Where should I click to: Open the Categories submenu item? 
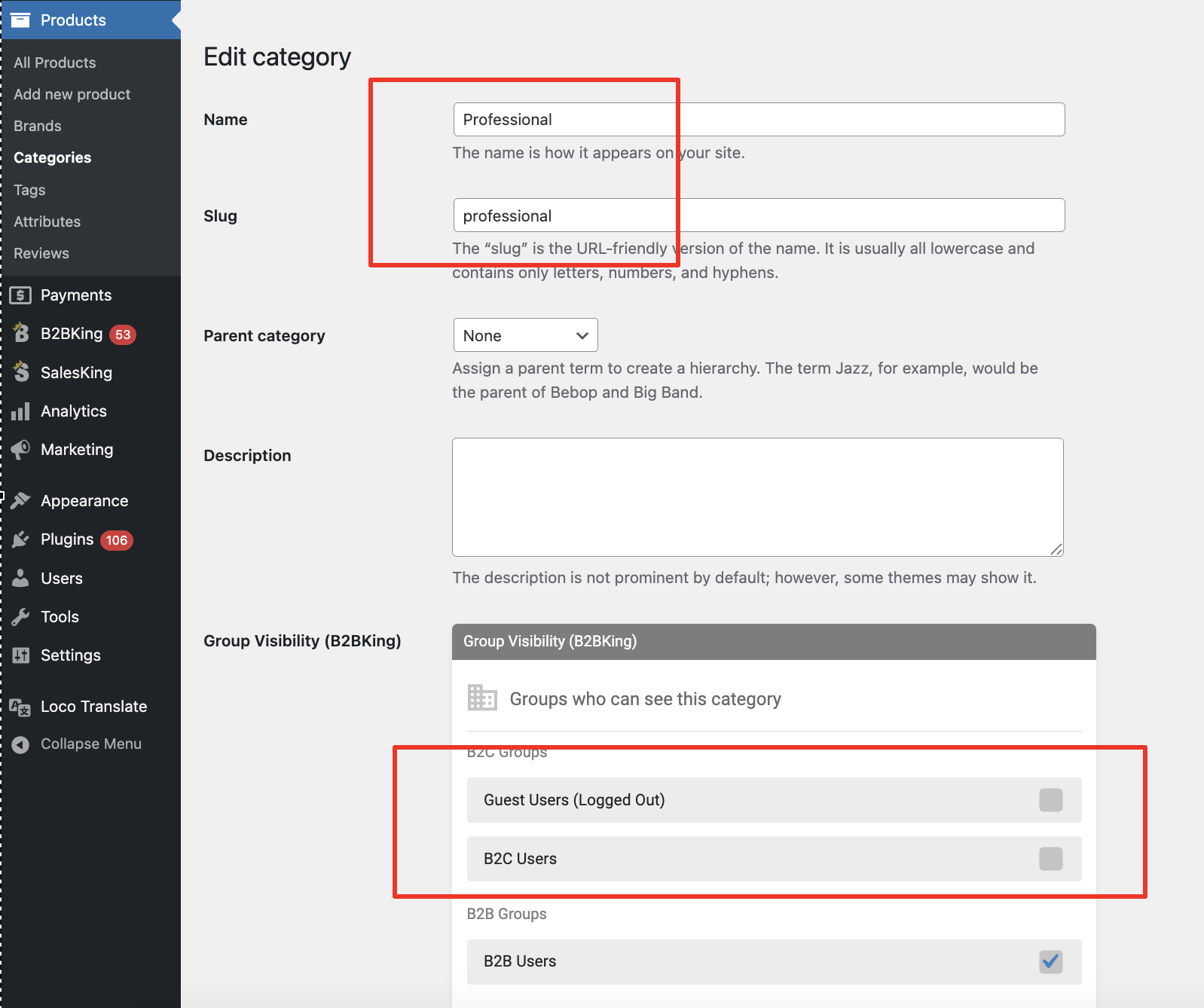pyautogui.click(x=52, y=157)
